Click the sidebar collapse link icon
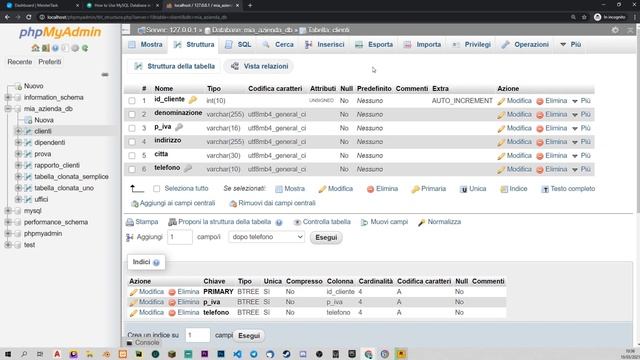The height and width of the screenshot is (360, 640). (105, 75)
